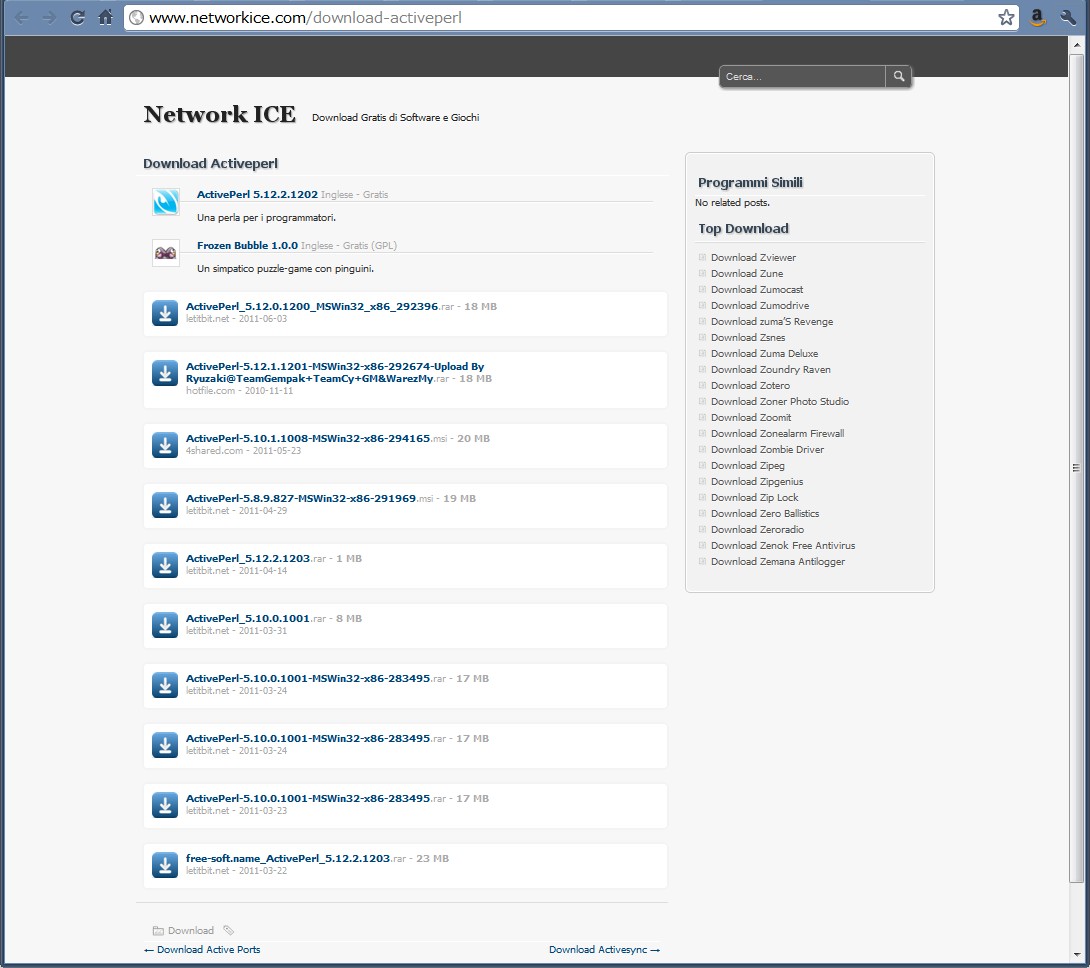Go to next post Download Activesync

(604, 950)
